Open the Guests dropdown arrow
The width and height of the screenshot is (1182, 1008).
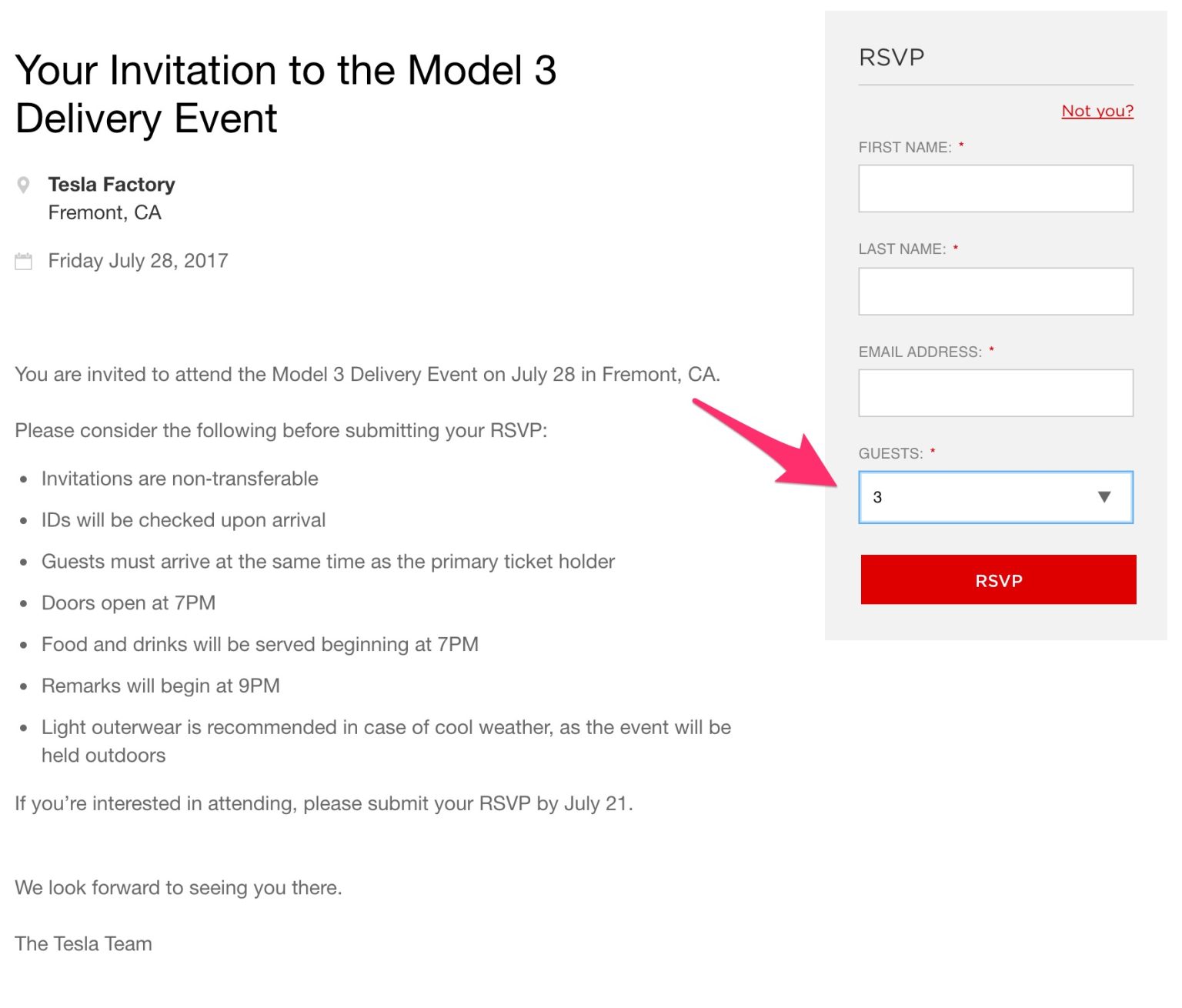tap(1104, 497)
